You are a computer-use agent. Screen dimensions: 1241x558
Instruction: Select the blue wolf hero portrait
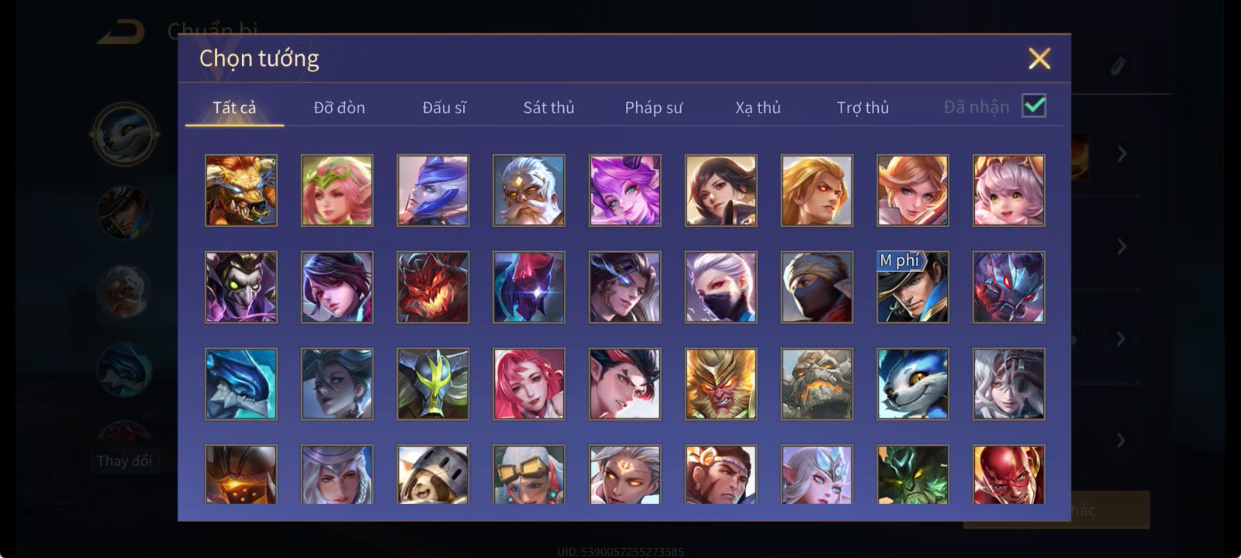(913, 384)
